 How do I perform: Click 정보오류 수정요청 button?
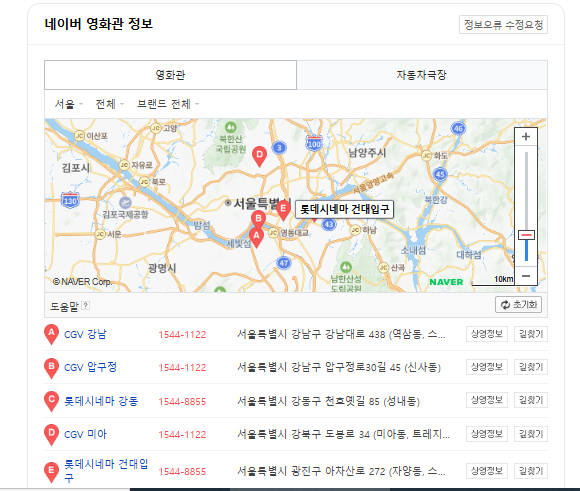[x=503, y=25]
